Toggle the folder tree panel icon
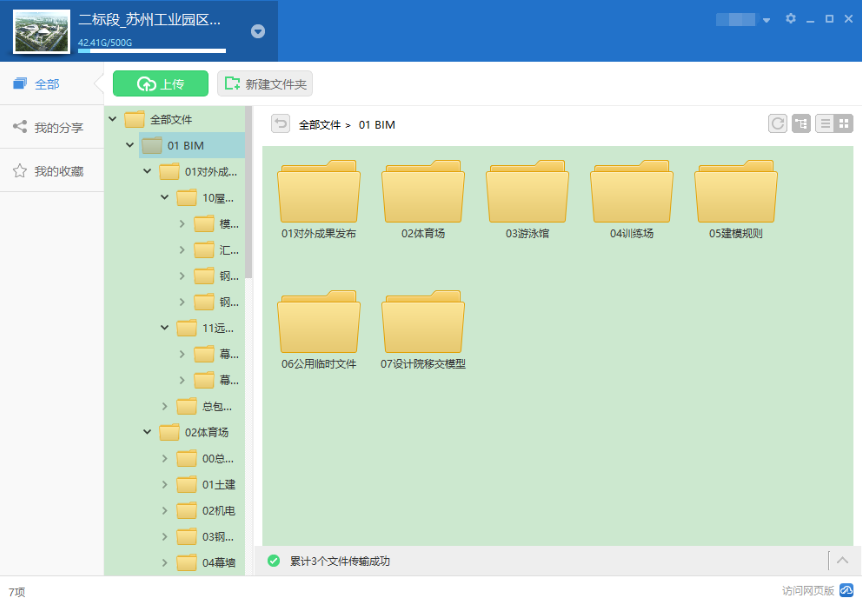The height and width of the screenshot is (605, 862). [801, 124]
